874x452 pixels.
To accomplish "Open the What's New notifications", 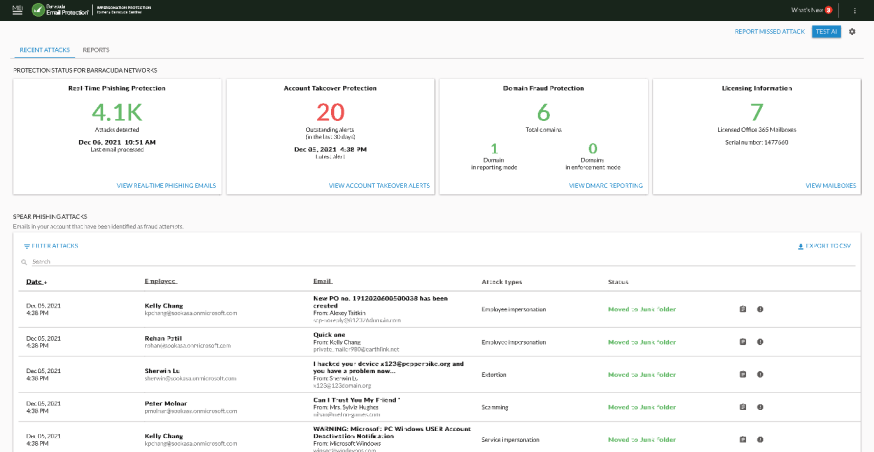I will pos(812,10).
